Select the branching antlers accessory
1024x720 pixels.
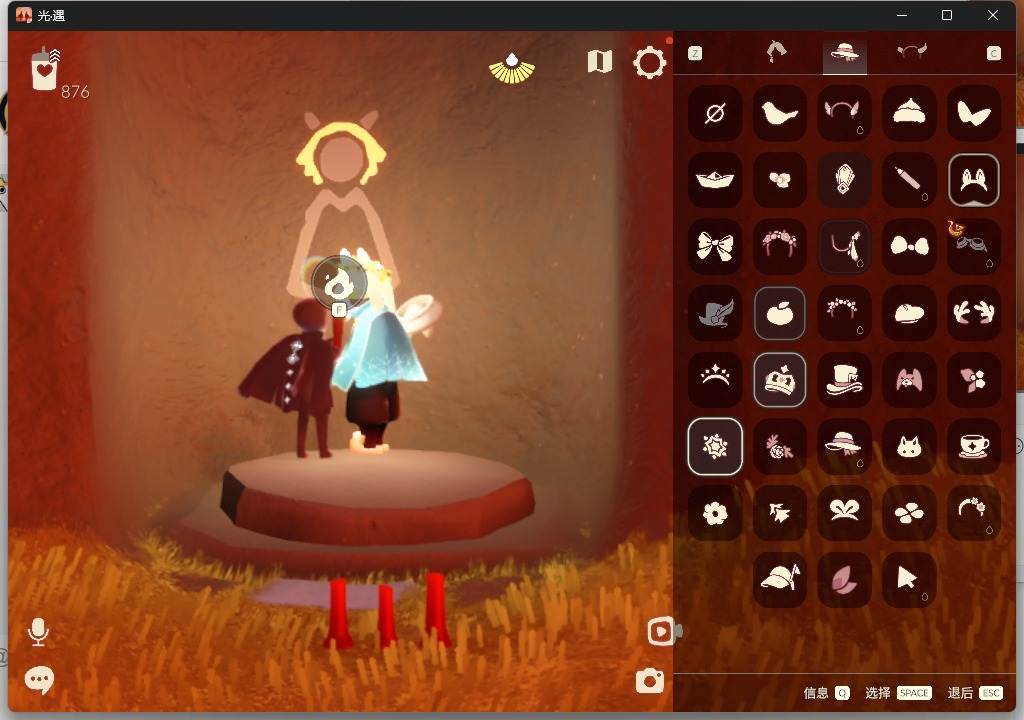point(974,314)
